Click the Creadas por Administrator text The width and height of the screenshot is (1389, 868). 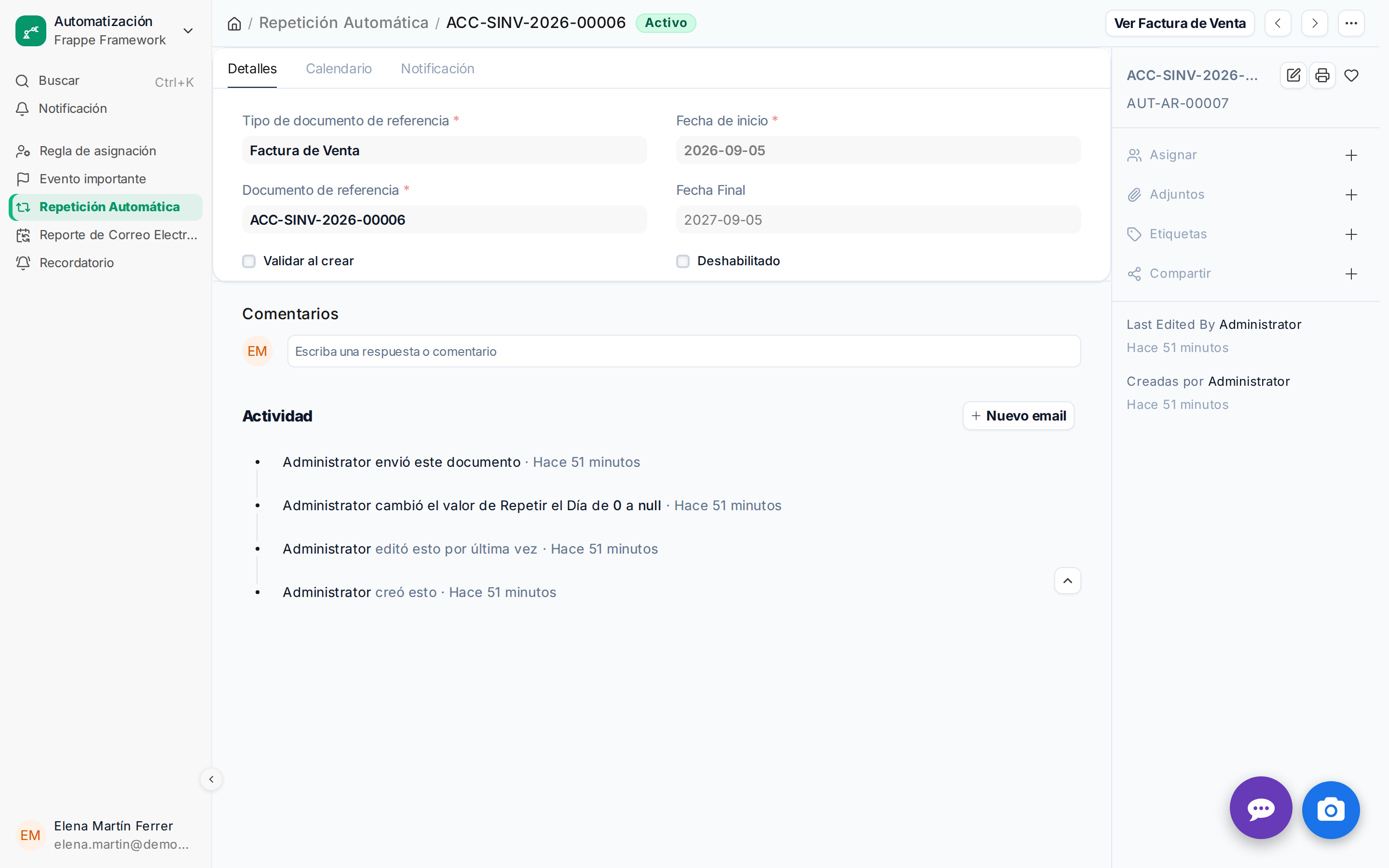point(1208,381)
